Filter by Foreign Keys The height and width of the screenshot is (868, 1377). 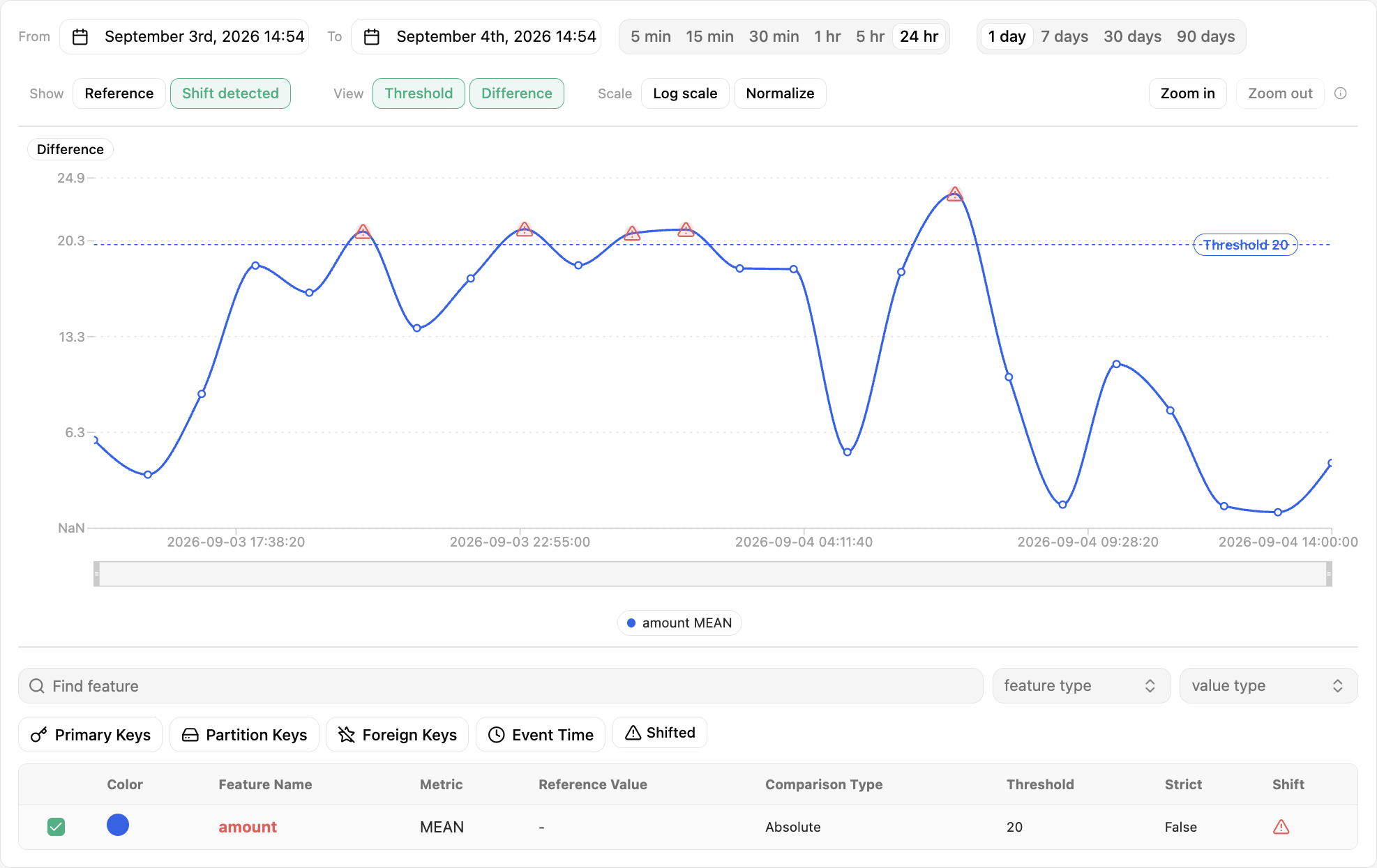pyautogui.click(x=397, y=735)
